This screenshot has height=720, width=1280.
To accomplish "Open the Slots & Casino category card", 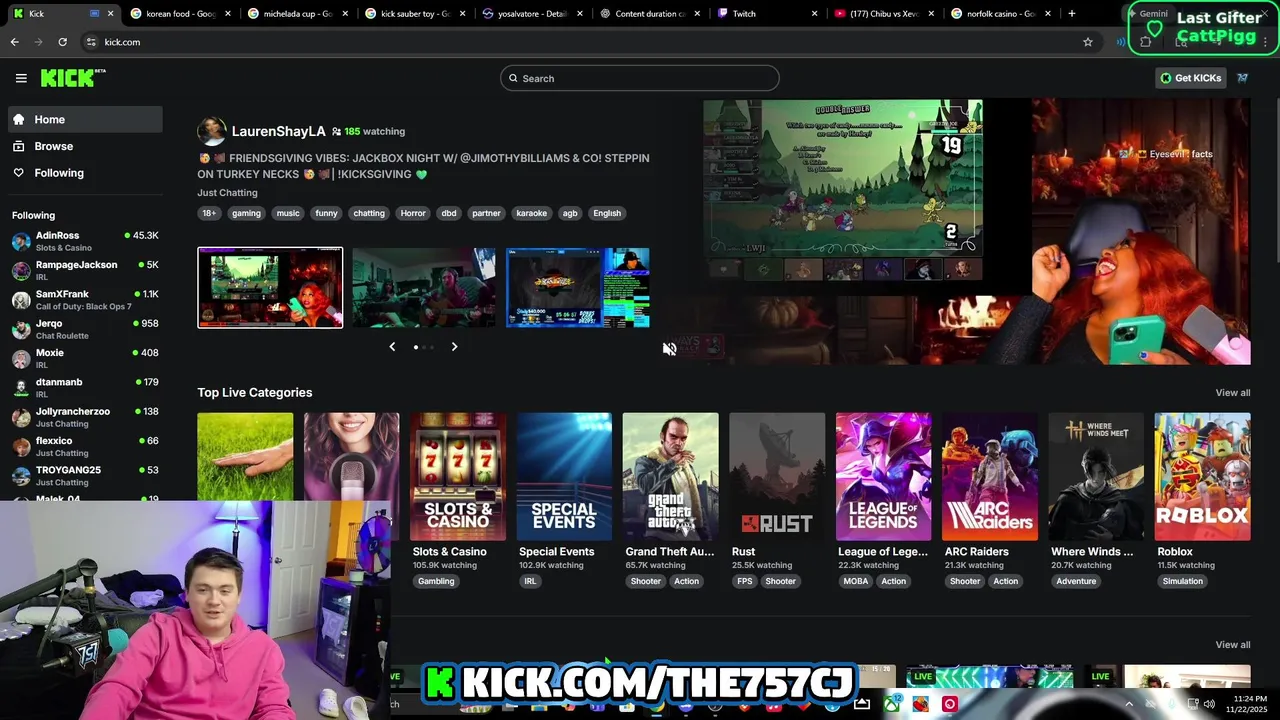I will click(458, 477).
